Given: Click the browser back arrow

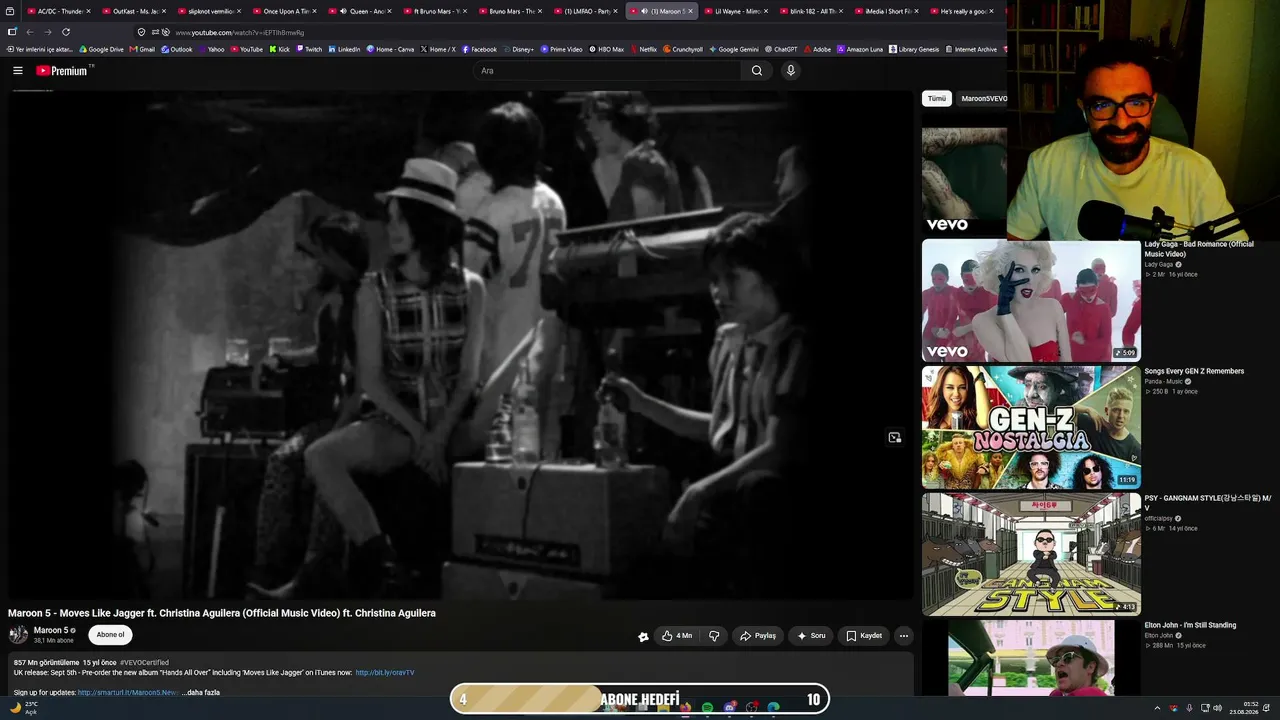Looking at the screenshot, I should click(29, 32).
